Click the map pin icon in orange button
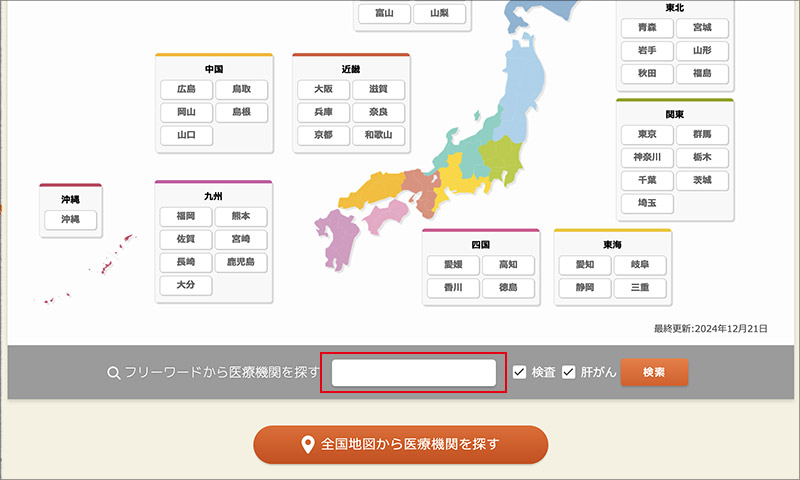This screenshot has width=800, height=480. click(x=307, y=444)
